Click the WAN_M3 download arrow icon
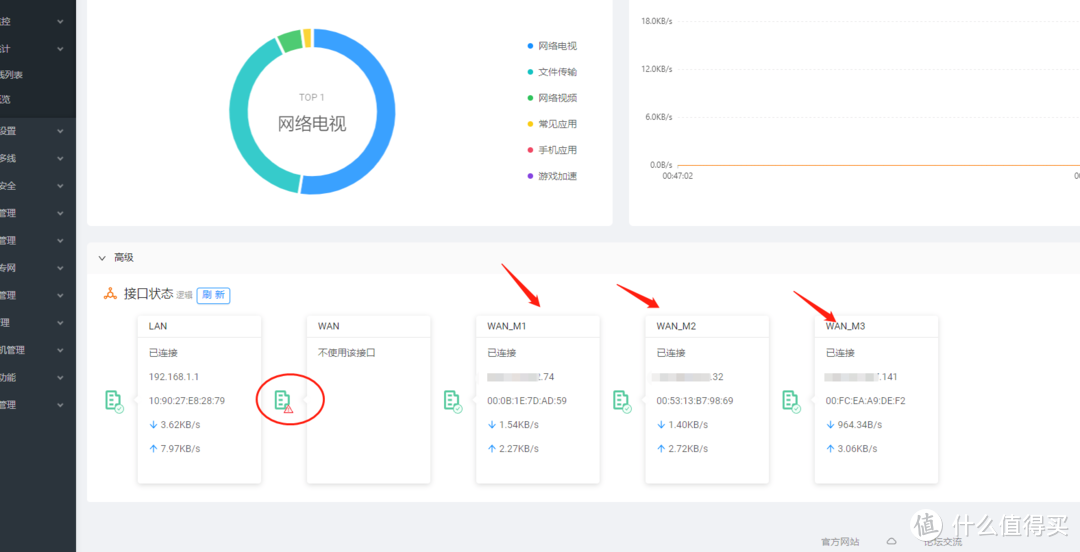1080x552 pixels. pyautogui.click(x=830, y=425)
